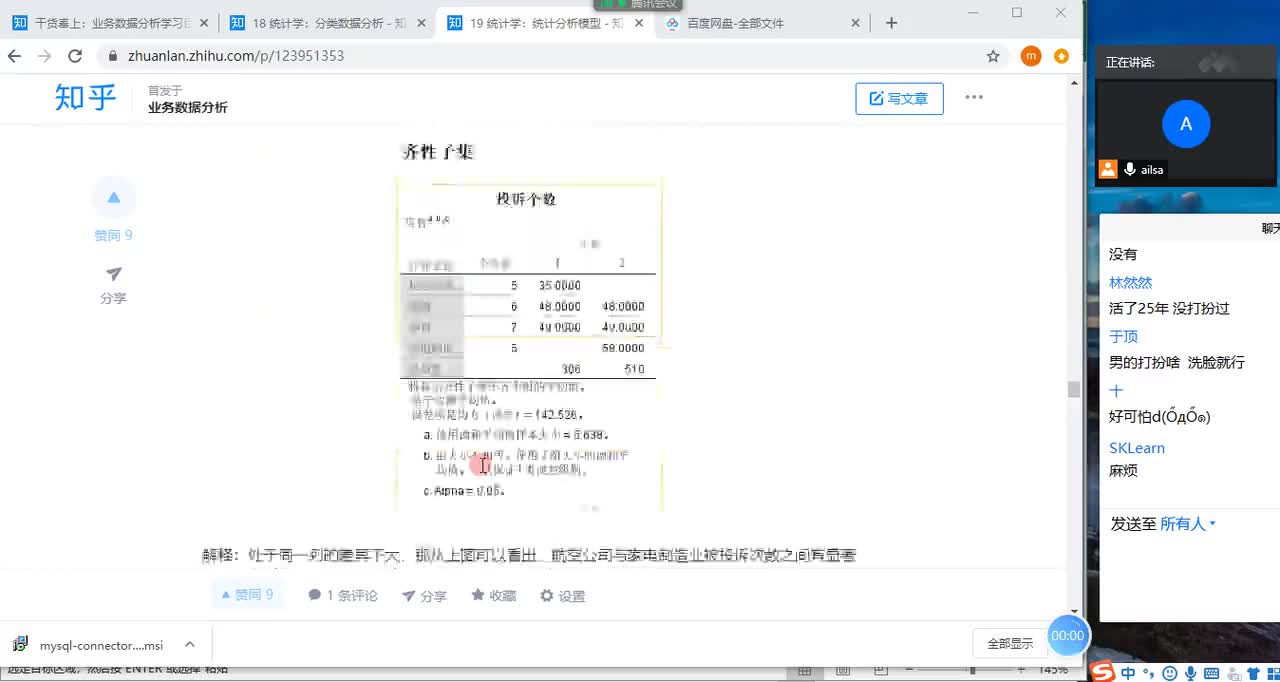Click 分享 in the bottom action bar
Viewport: 1280px width, 682px height.
tap(424, 595)
